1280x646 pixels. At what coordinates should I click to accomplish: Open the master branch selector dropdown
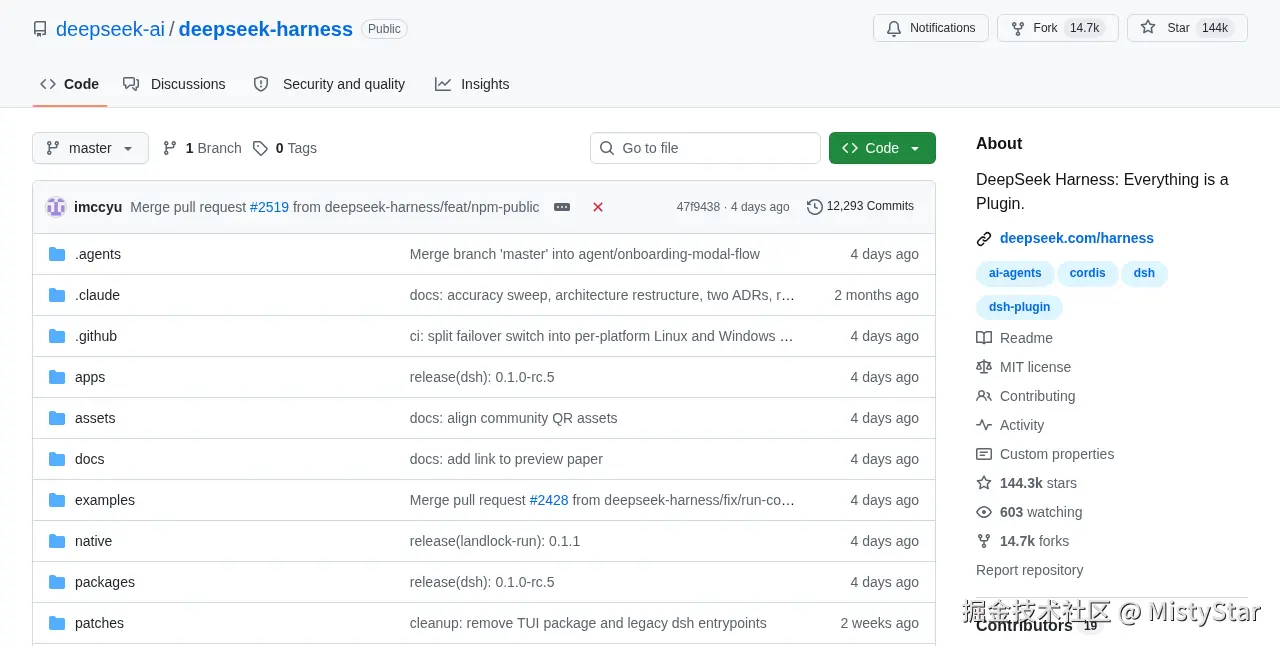(90, 148)
